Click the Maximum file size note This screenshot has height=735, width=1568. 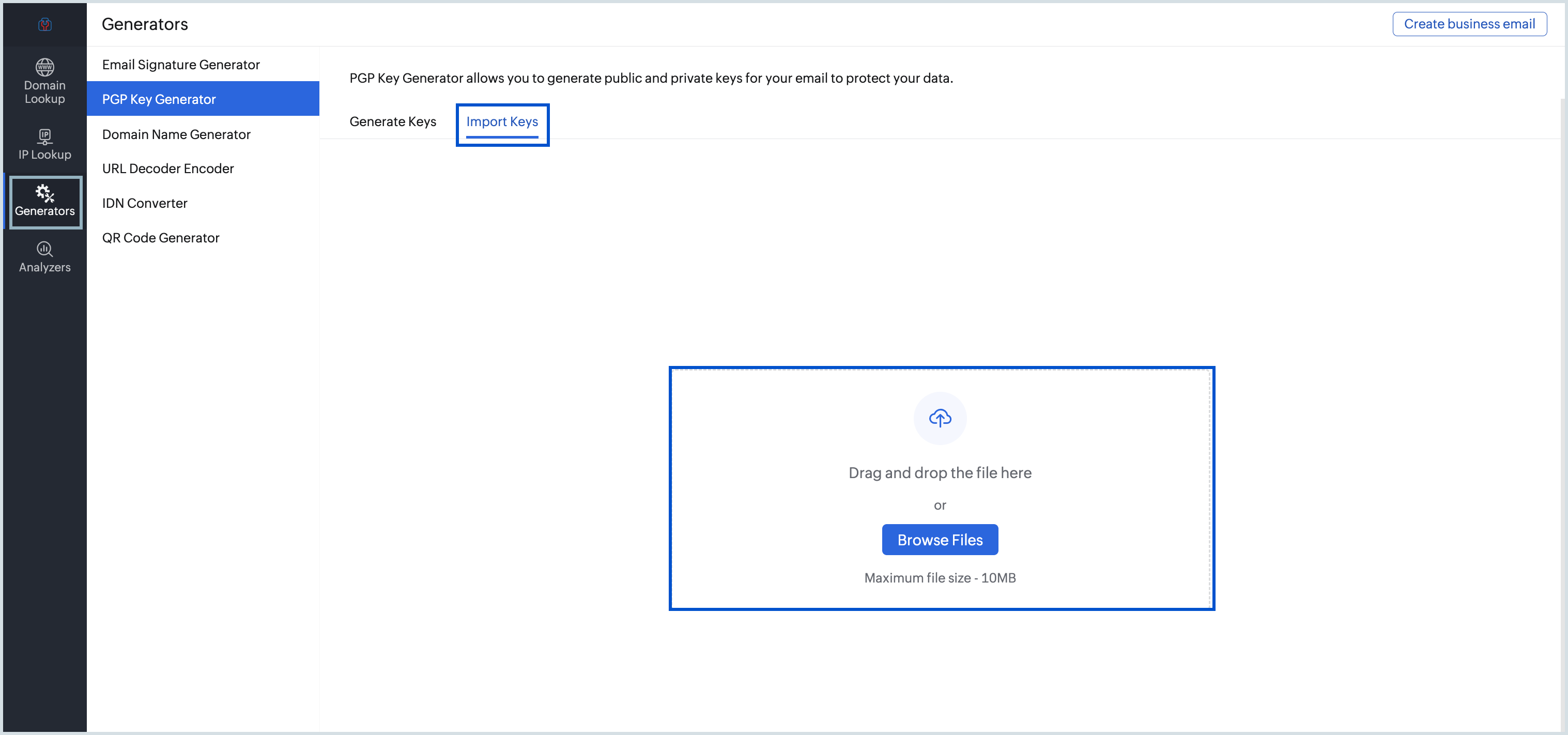tap(940, 578)
